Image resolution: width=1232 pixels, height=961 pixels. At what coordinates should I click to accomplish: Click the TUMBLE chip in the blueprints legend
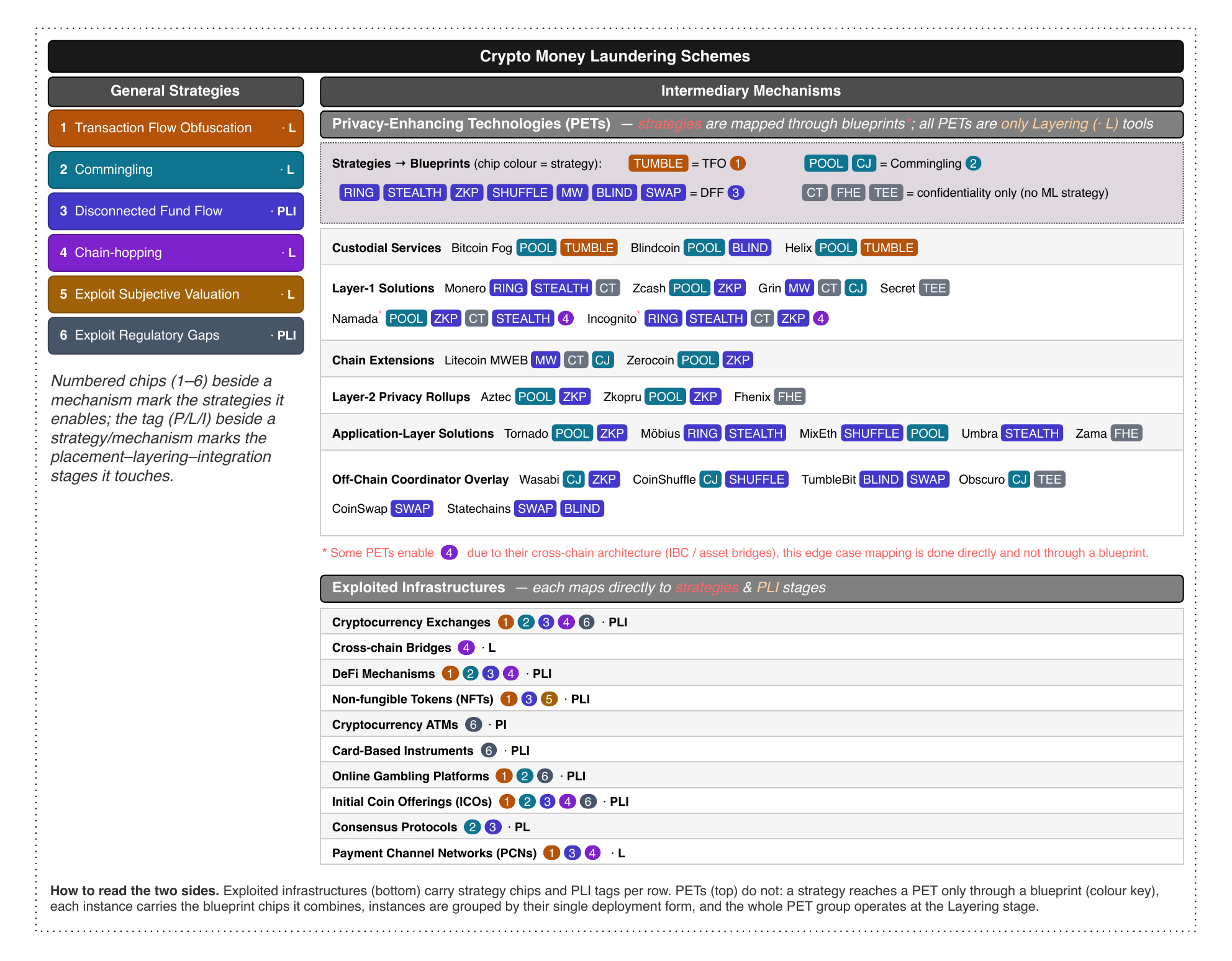pos(658,163)
